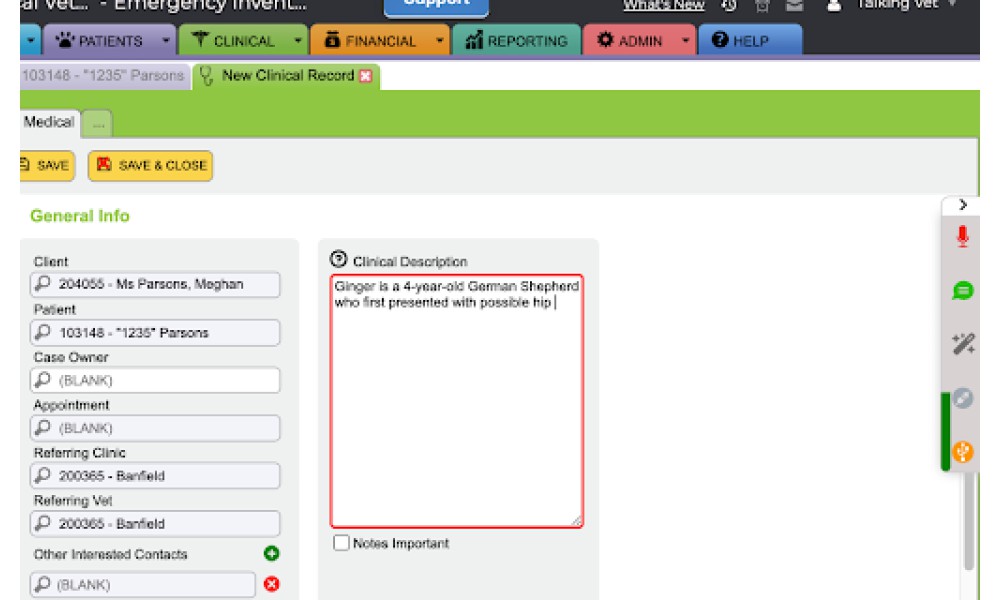Viewport: 1000px width, 600px height.
Task: Open the green chat bubble icon
Action: pyautogui.click(x=962, y=291)
